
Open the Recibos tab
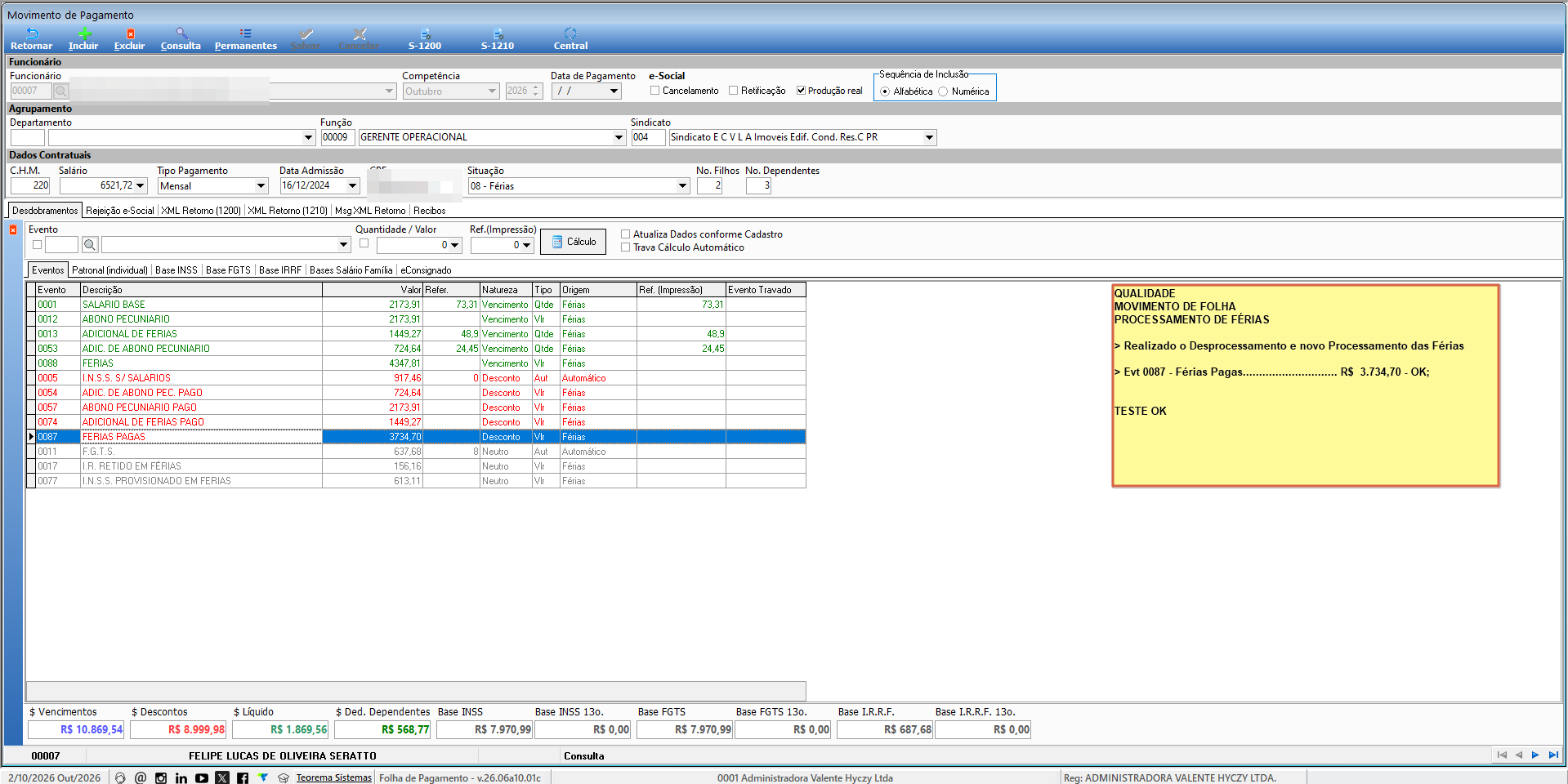click(x=430, y=211)
